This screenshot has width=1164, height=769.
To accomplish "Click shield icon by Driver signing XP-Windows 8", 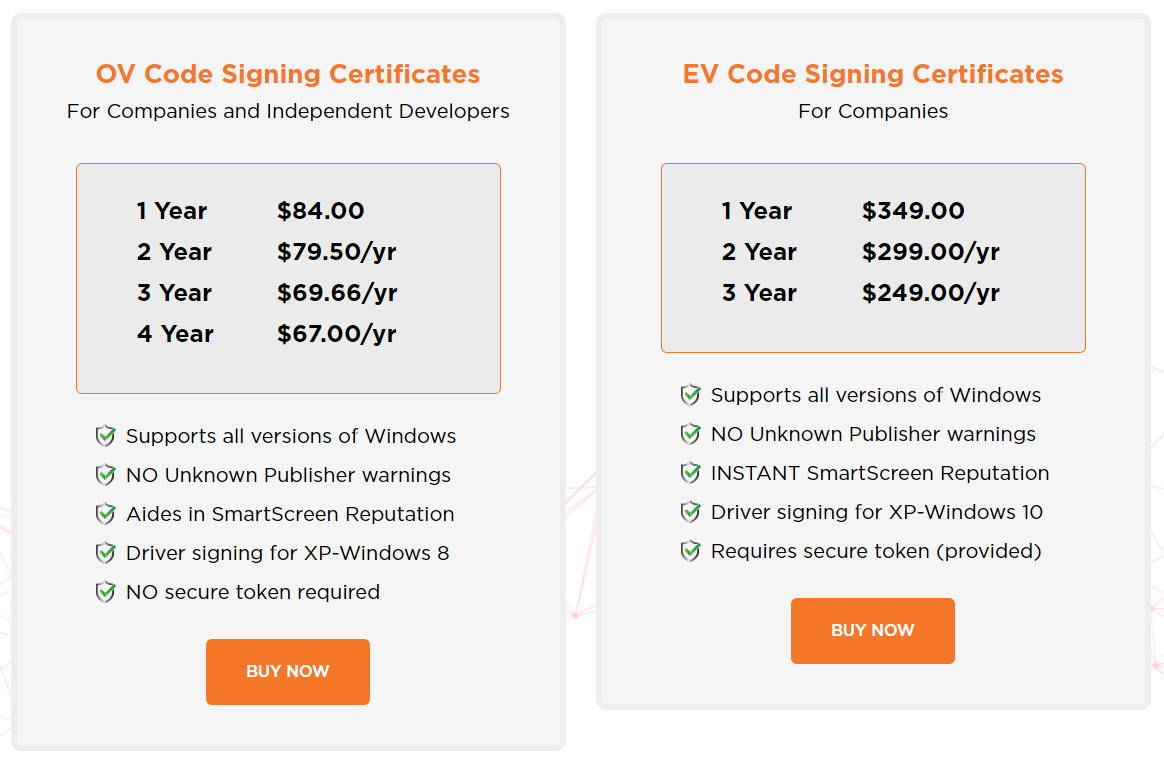I will click(105, 553).
